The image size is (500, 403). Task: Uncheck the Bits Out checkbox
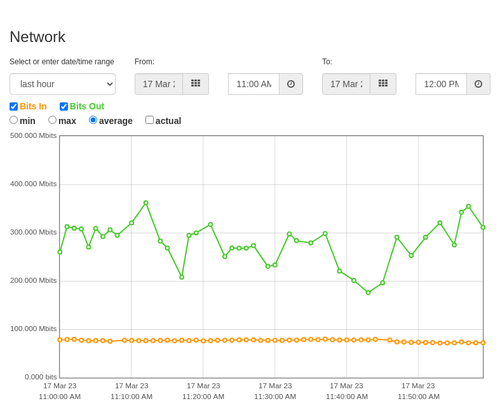64,106
